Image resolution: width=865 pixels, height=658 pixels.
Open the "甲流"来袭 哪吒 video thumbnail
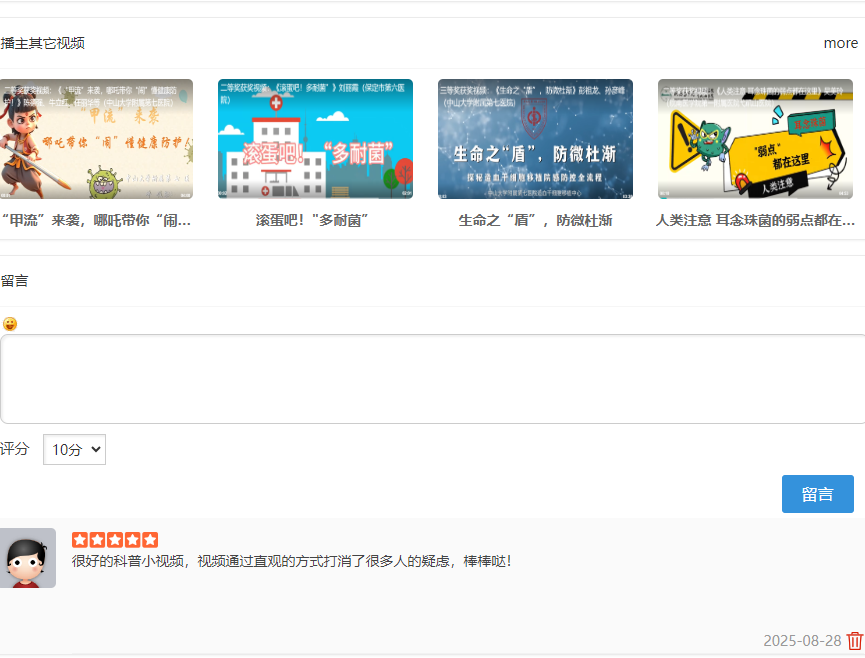pos(96,139)
